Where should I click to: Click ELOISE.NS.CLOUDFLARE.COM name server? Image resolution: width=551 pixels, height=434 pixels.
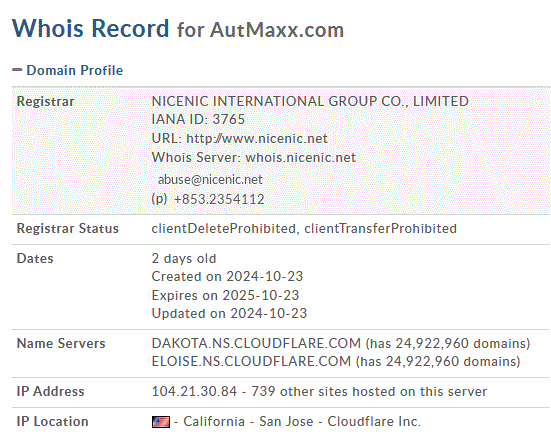[x=251, y=361]
